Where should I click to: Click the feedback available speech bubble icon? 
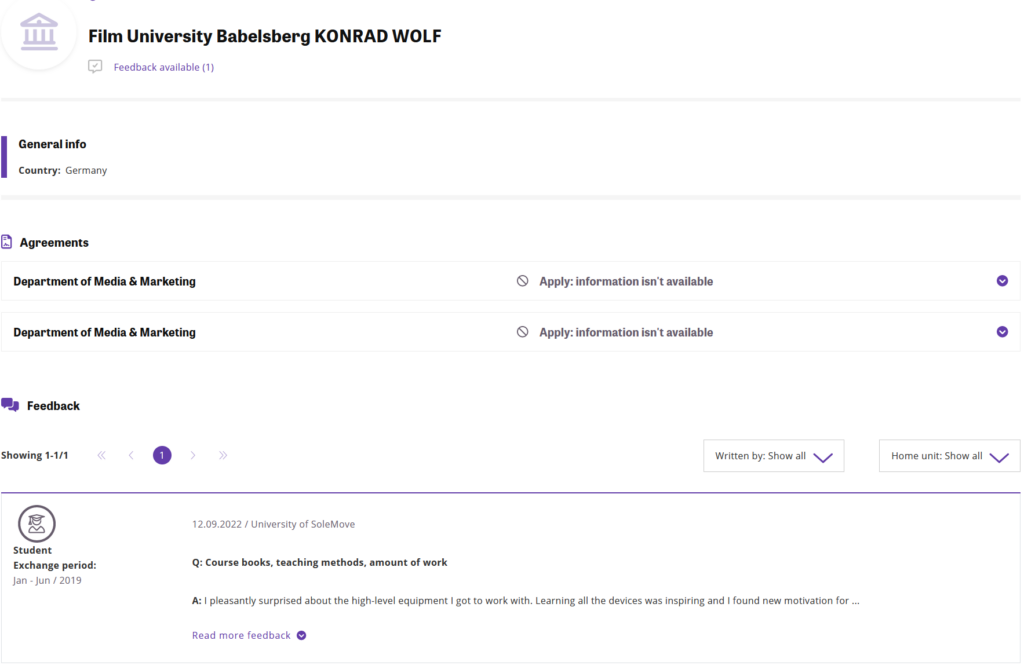click(x=95, y=67)
